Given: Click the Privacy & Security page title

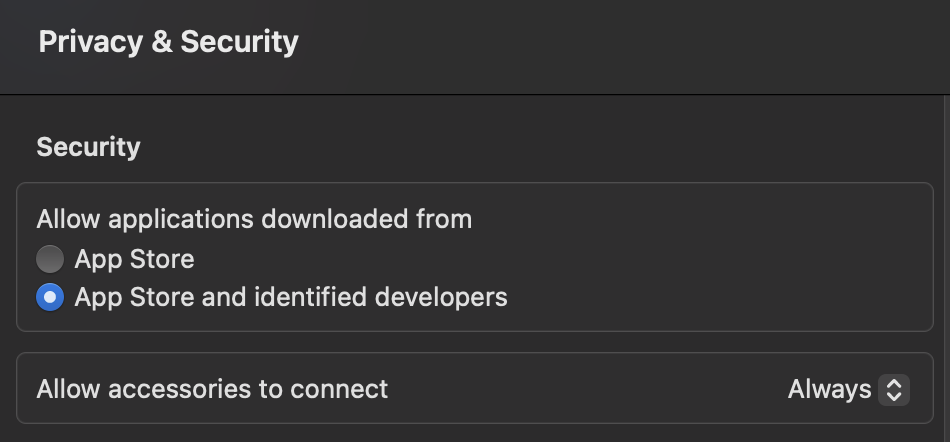Looking at the screenshot, I should [168, 42].
